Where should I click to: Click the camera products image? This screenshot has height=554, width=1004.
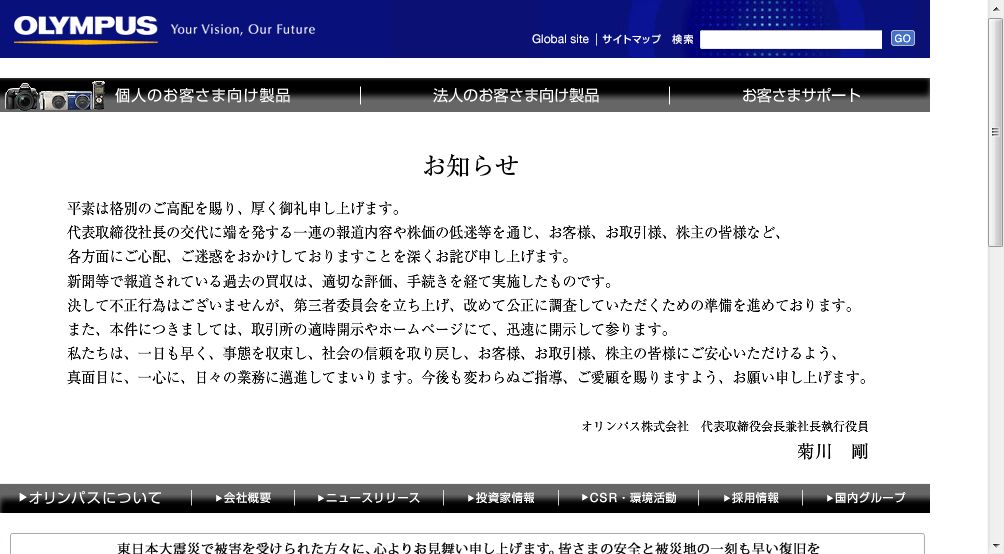54,95
